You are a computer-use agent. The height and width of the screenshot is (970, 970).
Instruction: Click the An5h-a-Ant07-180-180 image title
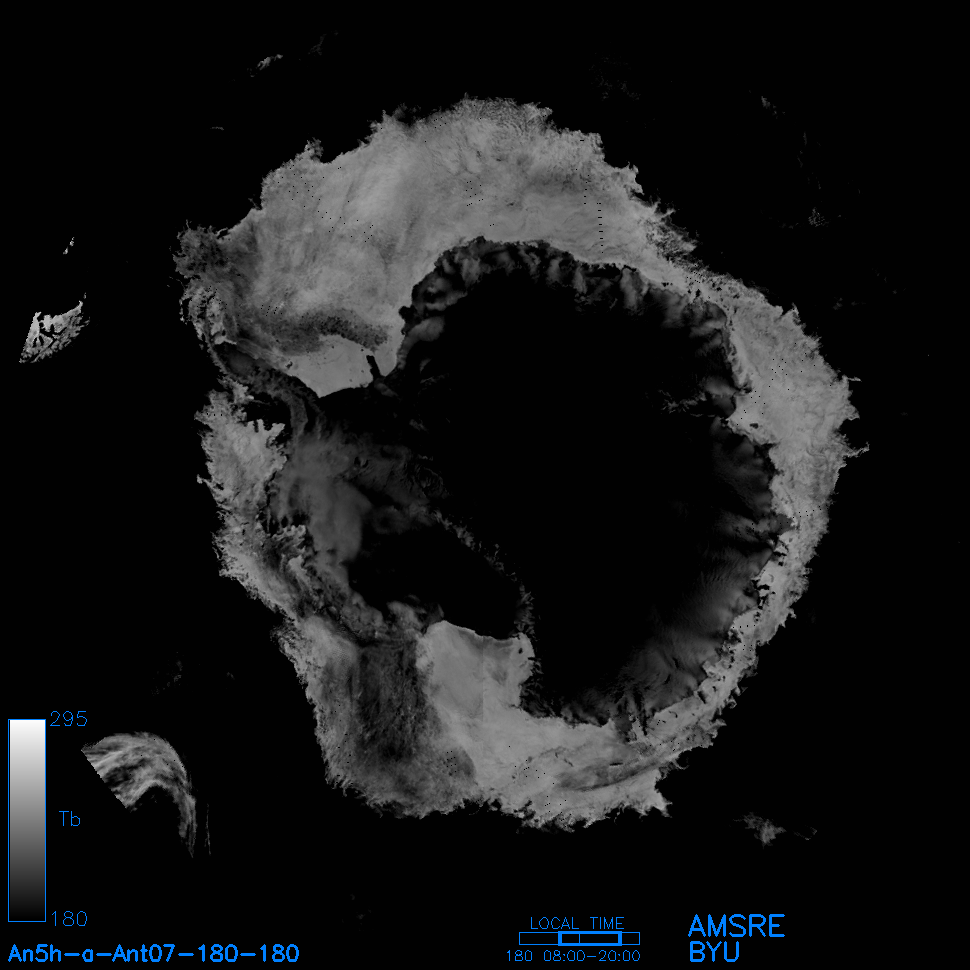tap(153, 953)
